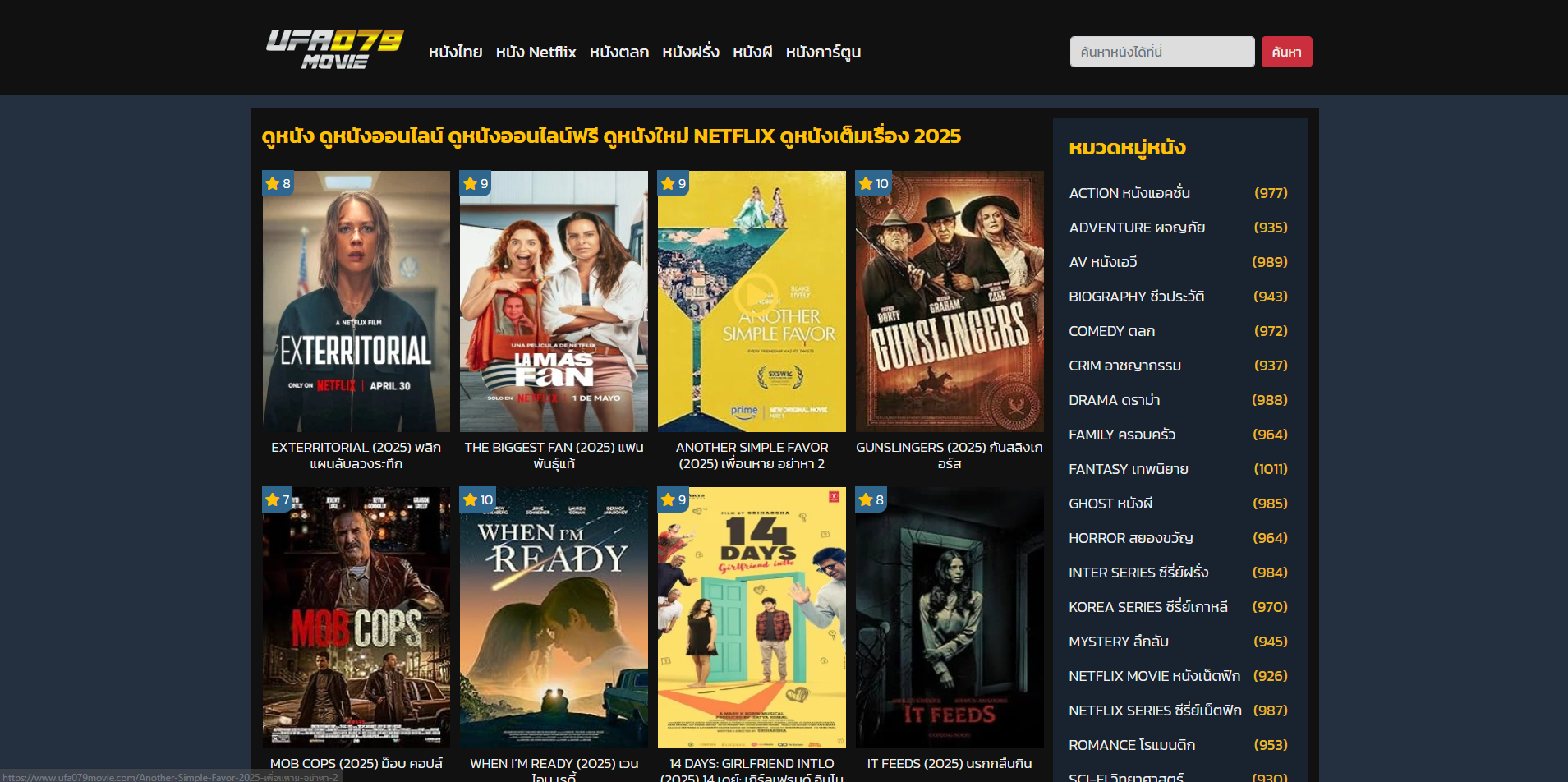Open The Biggest Fan movie poster
1568x782 pixels.
click(x=554, y=301)
